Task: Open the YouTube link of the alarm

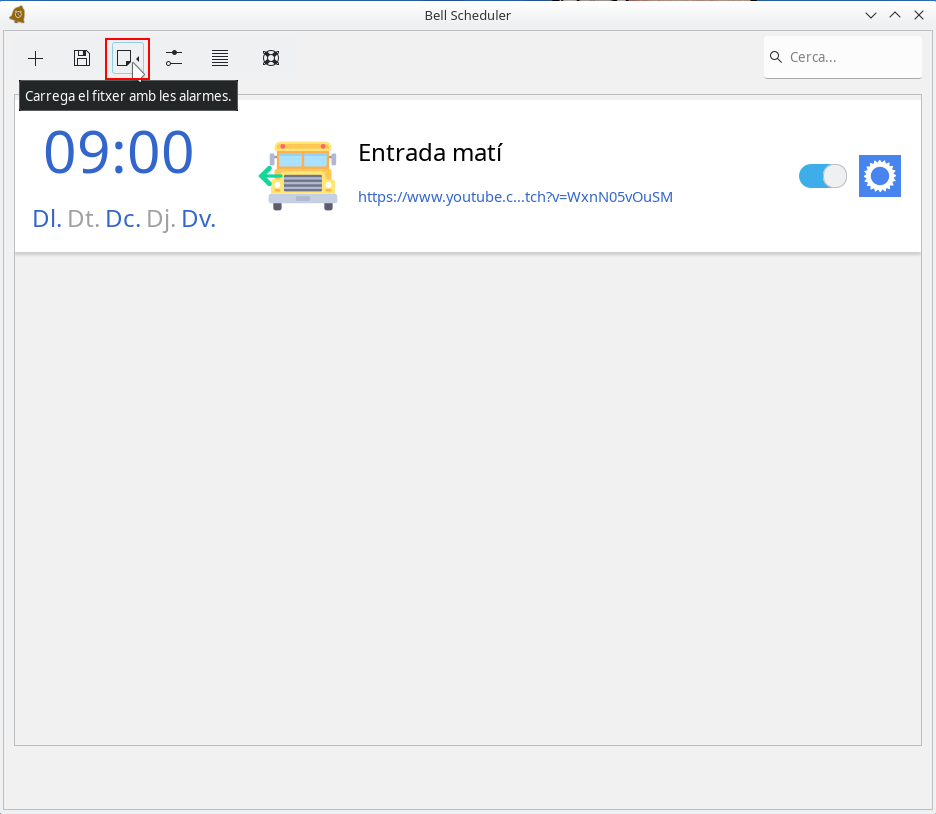Action: click(x=515, y=197)
